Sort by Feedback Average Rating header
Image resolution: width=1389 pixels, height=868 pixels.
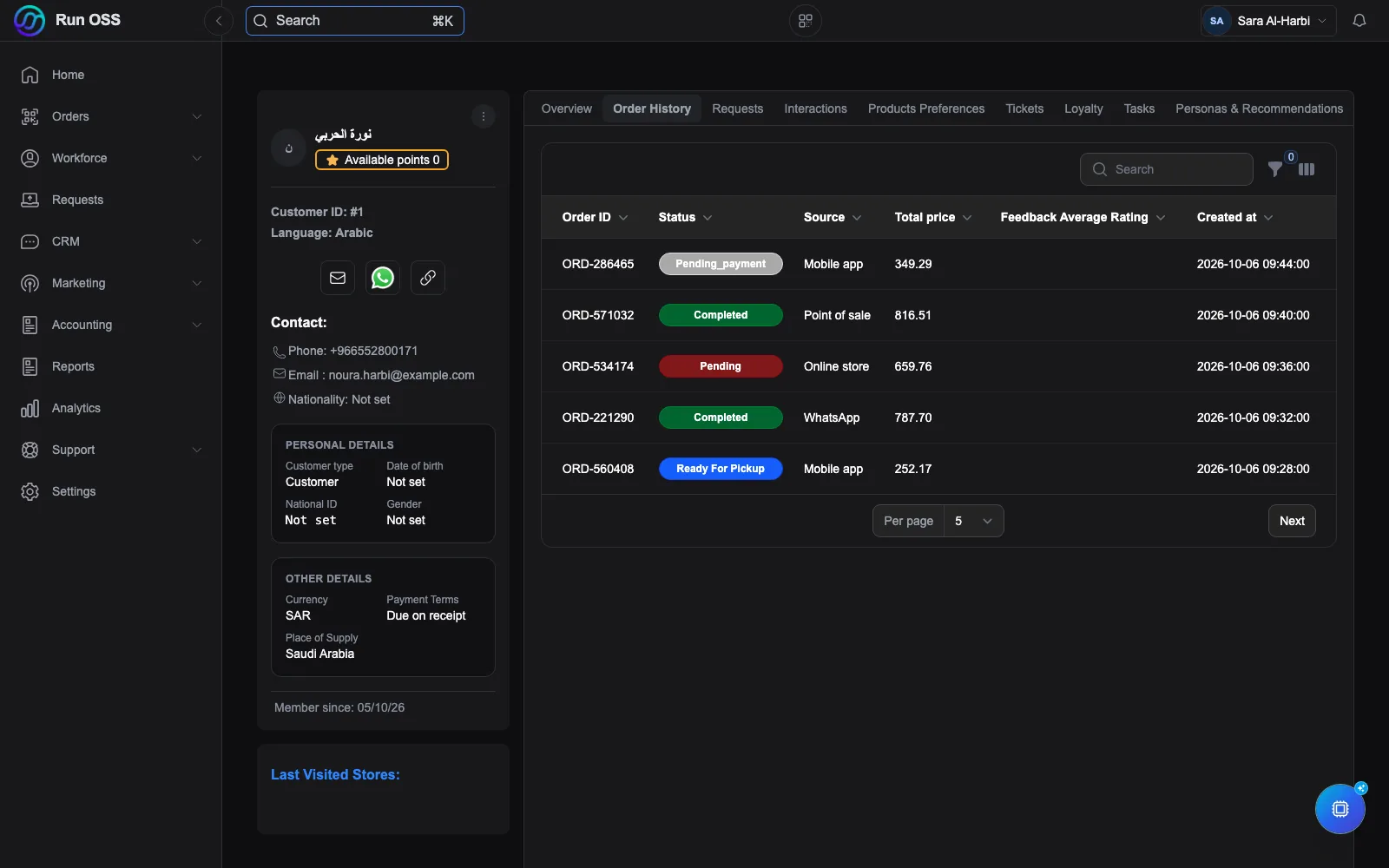[x=1083, y=217]
